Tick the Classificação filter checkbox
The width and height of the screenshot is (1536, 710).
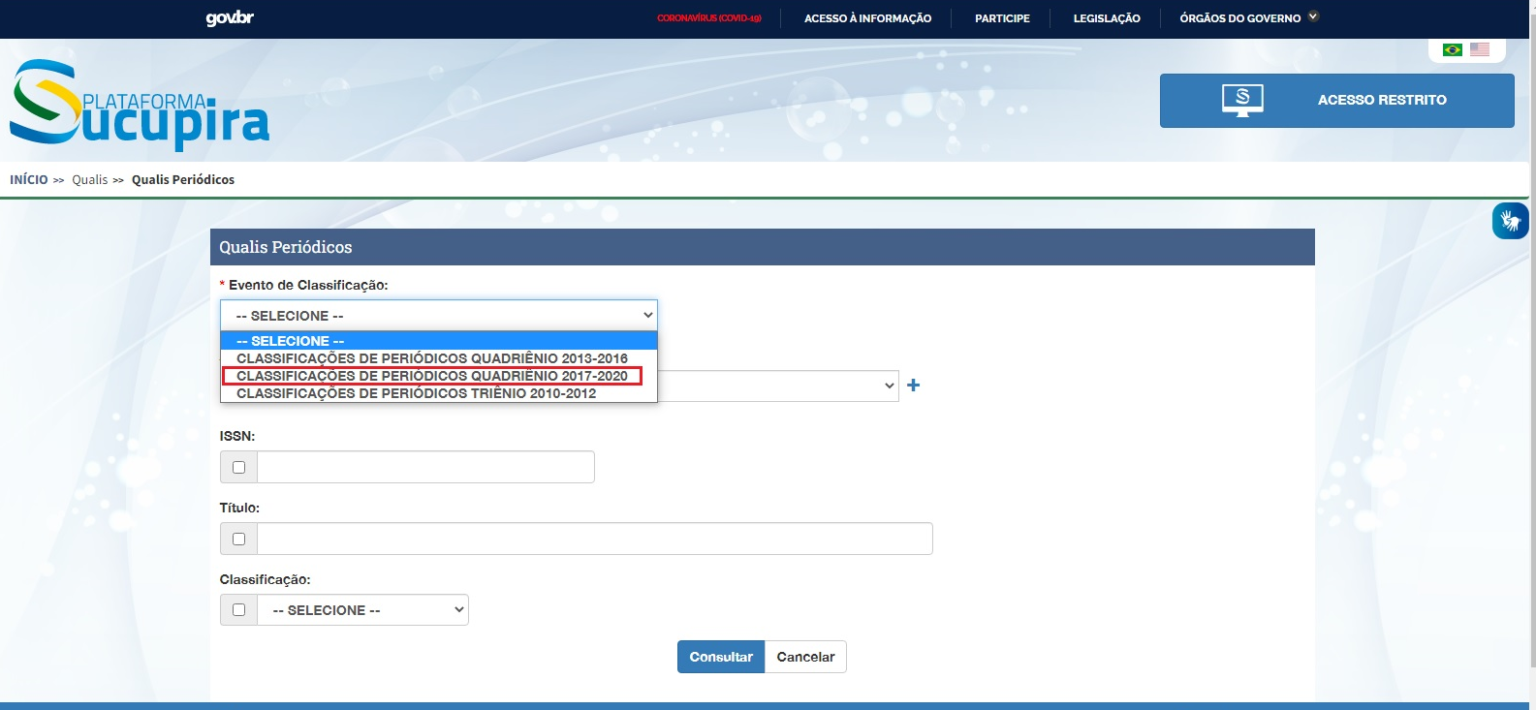pyautogui.click(x=238, y=610)
